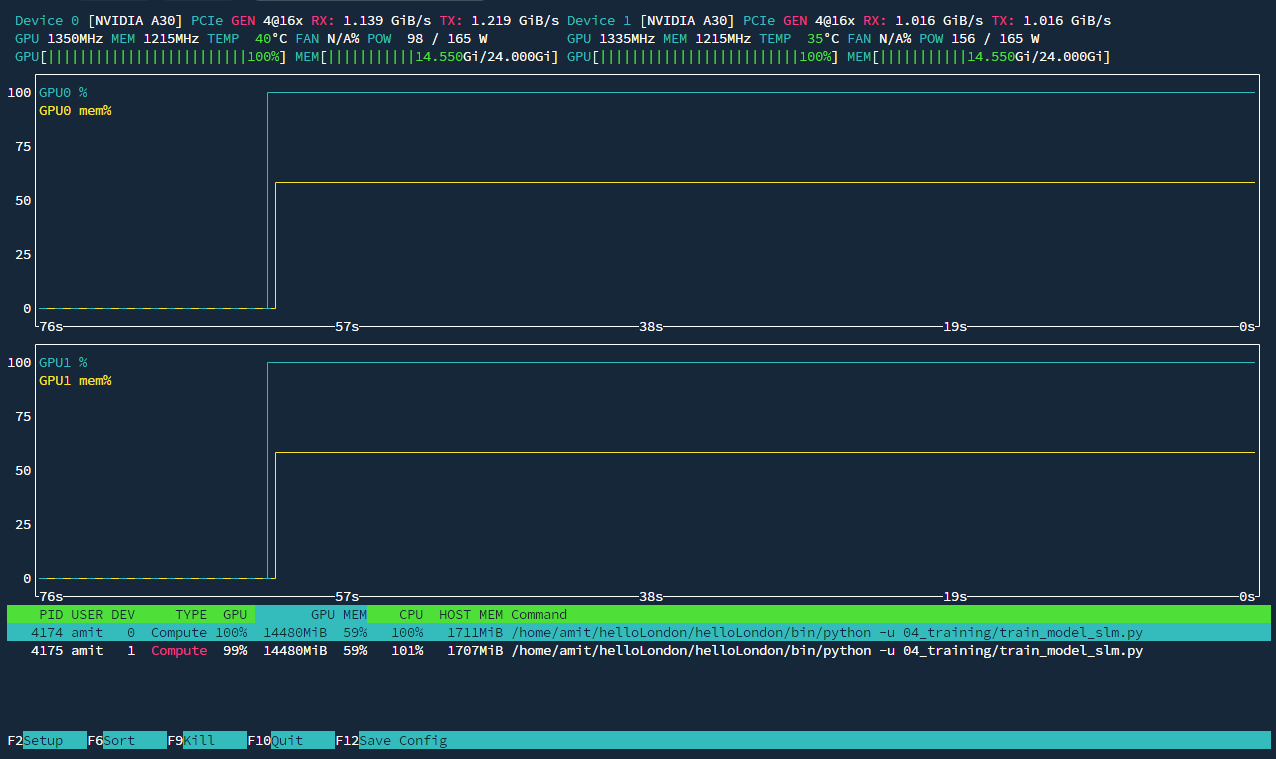Click the CPU column header
This screenshot has height=759, width=1276.
click(x=409, y=614)
